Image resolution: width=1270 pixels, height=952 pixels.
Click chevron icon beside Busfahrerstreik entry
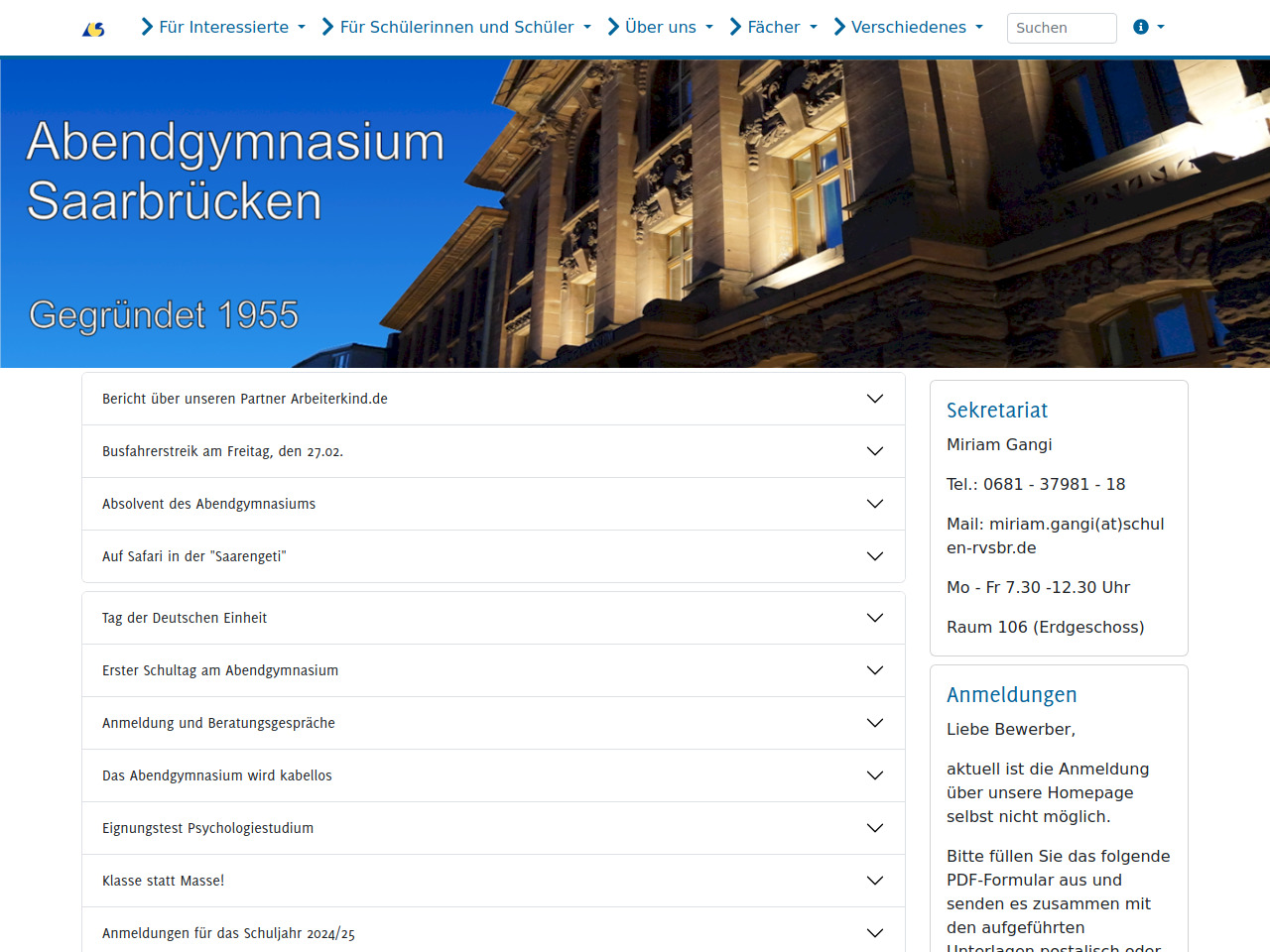(x=874, y=451)
